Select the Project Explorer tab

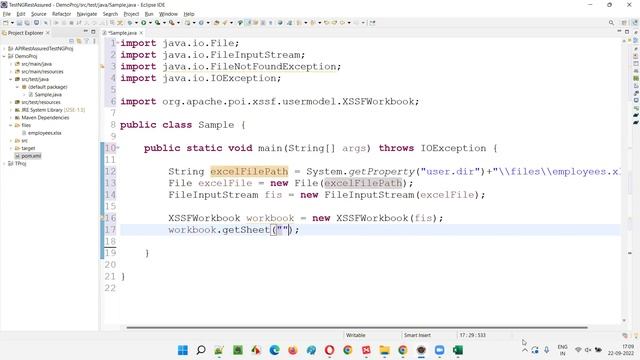[x=25, y=33]
